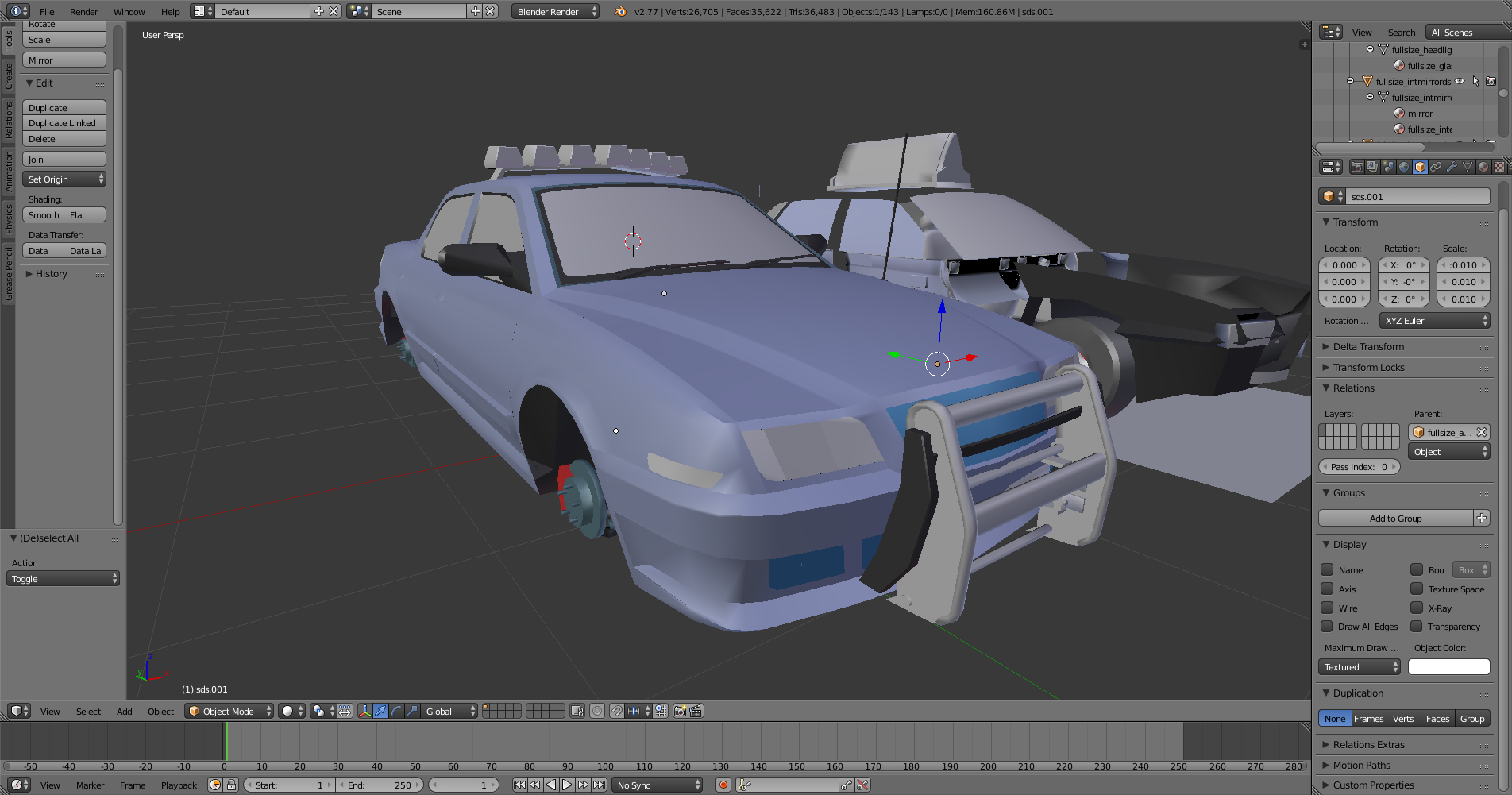Click the Play animation forward button
The image size is (1512, 795).
click(x=567, y=785)
